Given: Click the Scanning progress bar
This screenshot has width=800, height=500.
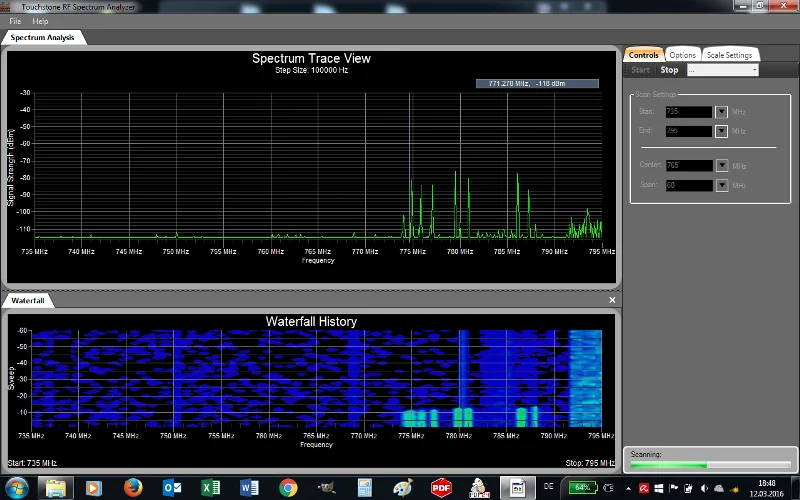Looking at the screenshot, I should 710,465.
